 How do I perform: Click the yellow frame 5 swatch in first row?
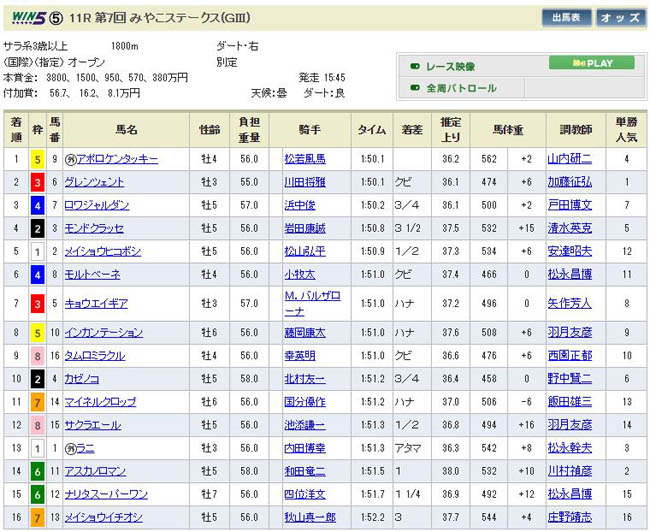tap(38, 158)
